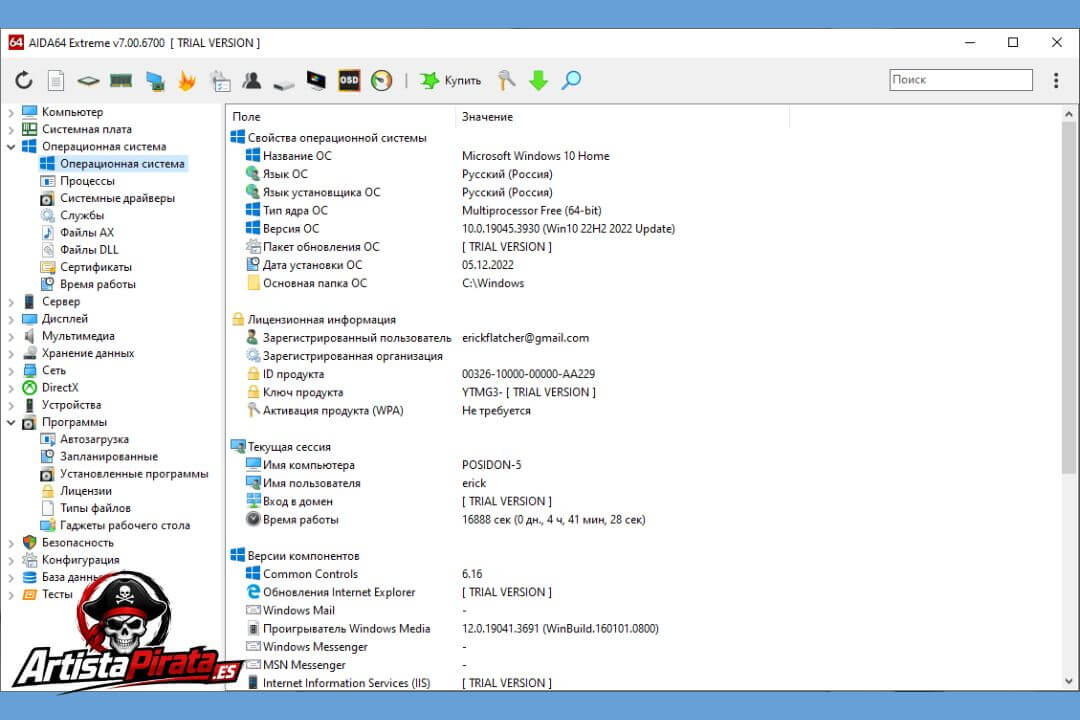Open the monitor diagnostics toolbar icon
Screen dimensions: 1080x720
point(316,81)
